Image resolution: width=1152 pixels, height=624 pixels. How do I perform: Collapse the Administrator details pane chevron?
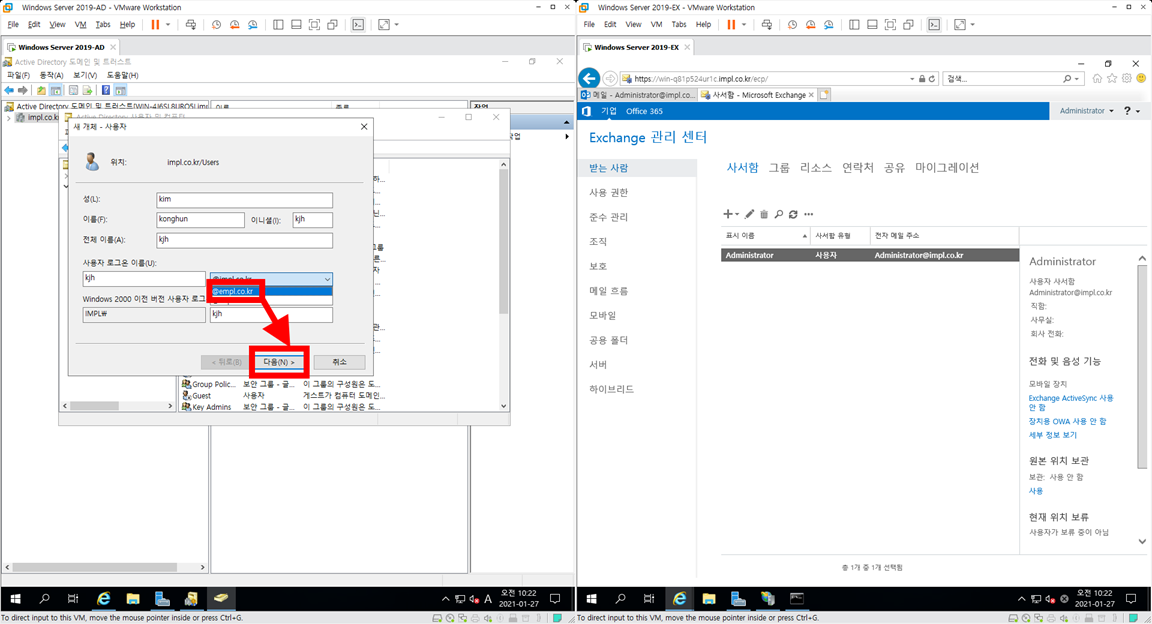click(1142, 258)
